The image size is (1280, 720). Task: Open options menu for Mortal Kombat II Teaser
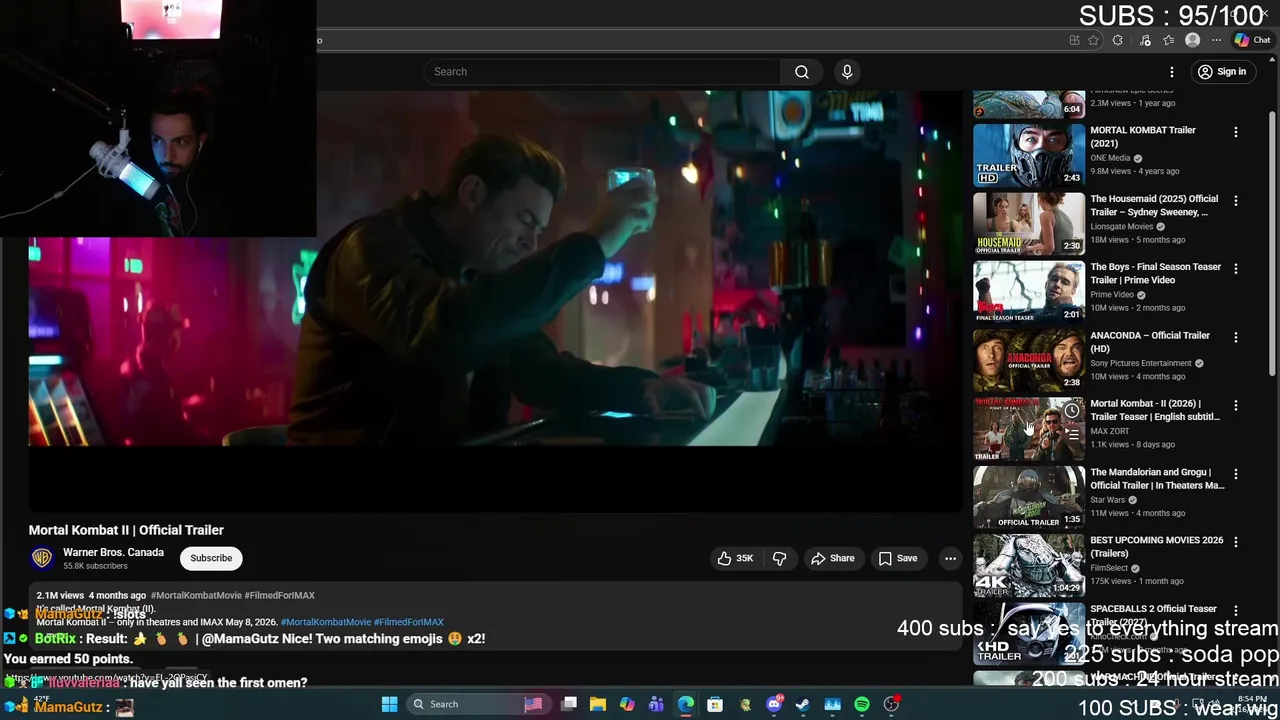point(1236,405)
